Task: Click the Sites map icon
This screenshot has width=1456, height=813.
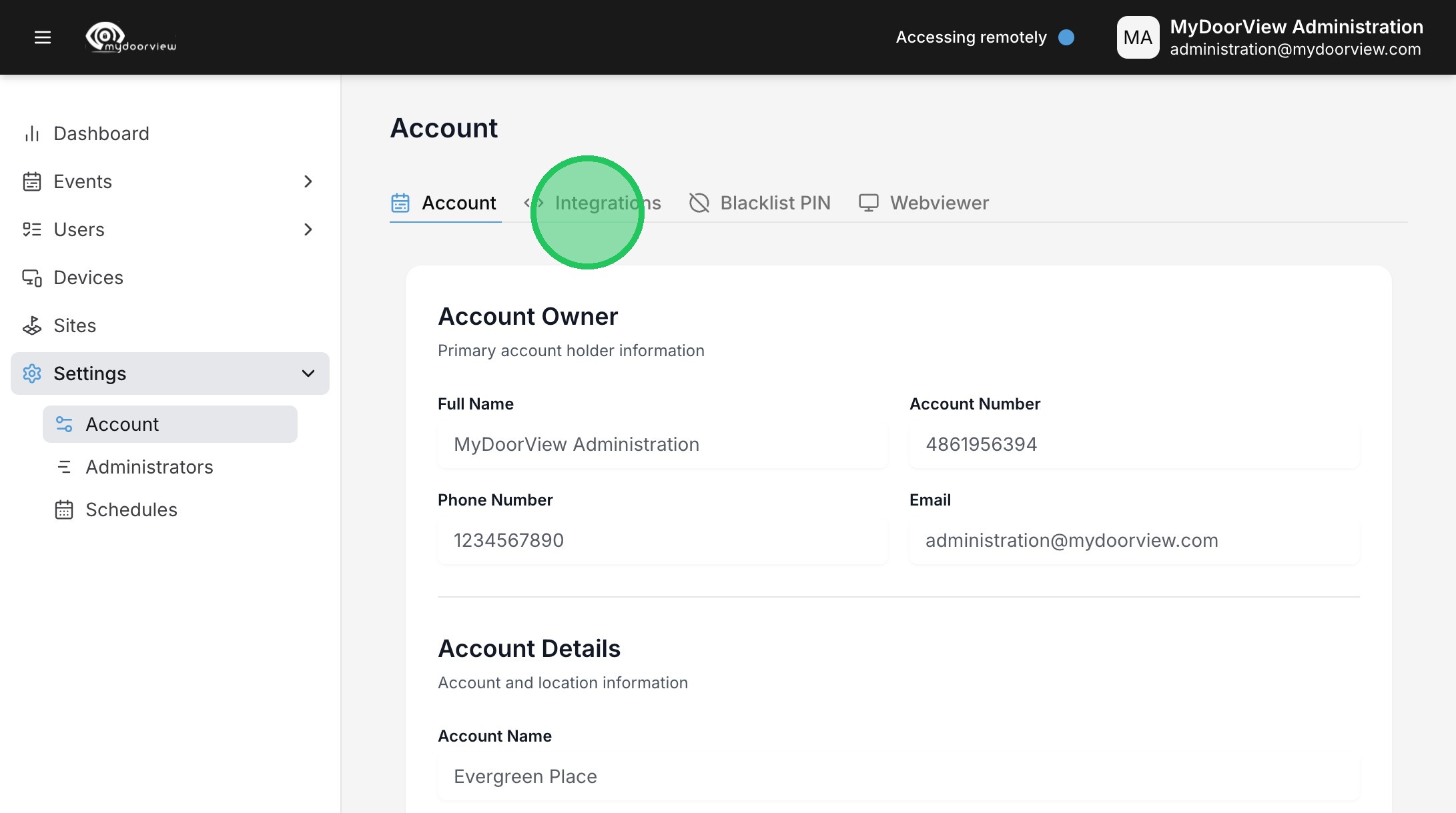Action: (x=32, y=325)
